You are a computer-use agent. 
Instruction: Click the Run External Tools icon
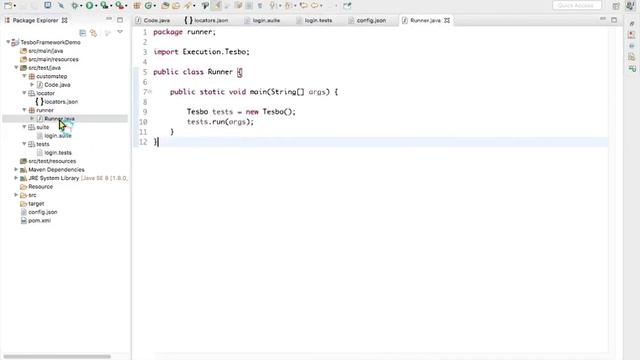[x=119, y=5]
